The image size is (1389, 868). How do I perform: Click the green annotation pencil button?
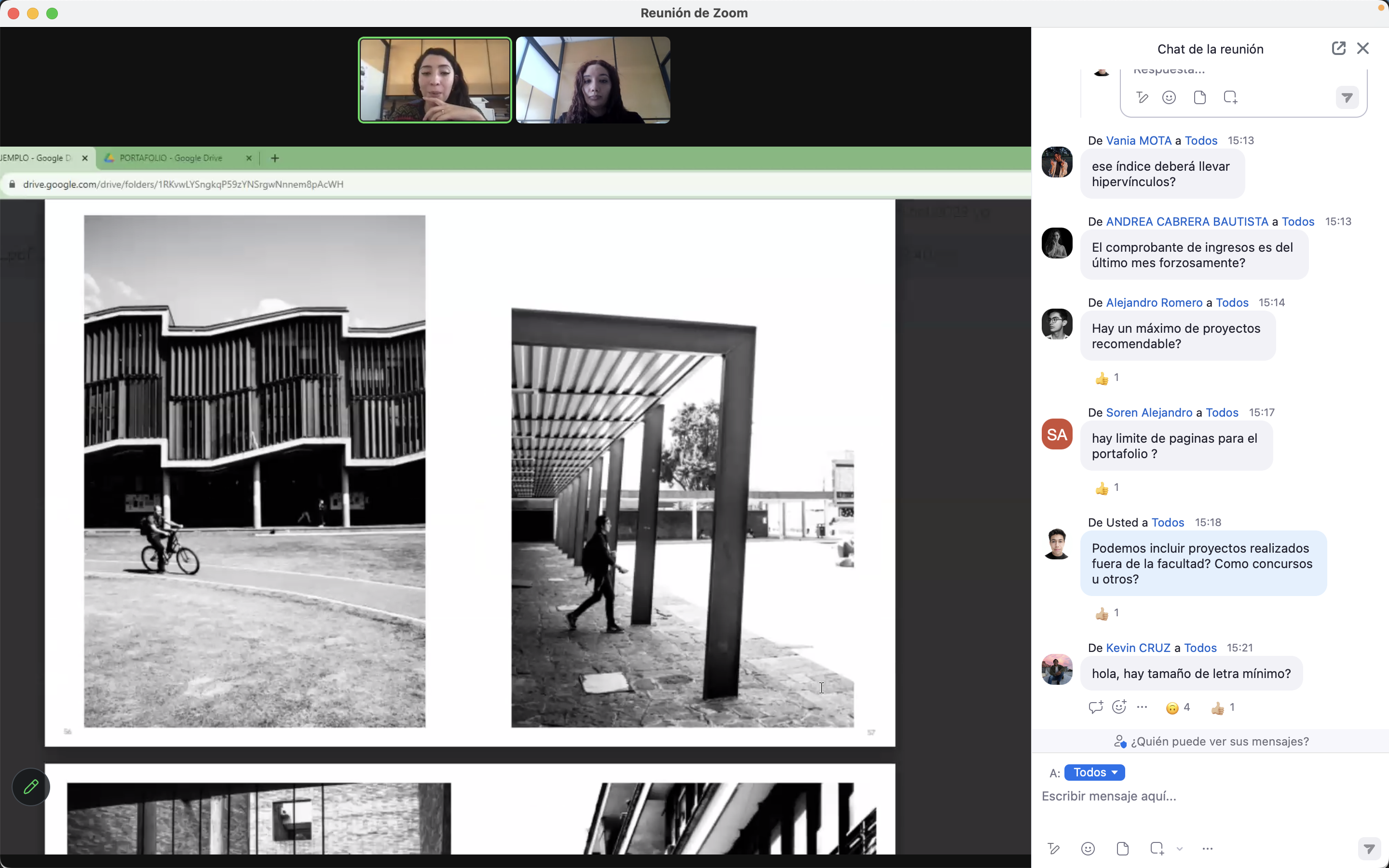point(31,787)
